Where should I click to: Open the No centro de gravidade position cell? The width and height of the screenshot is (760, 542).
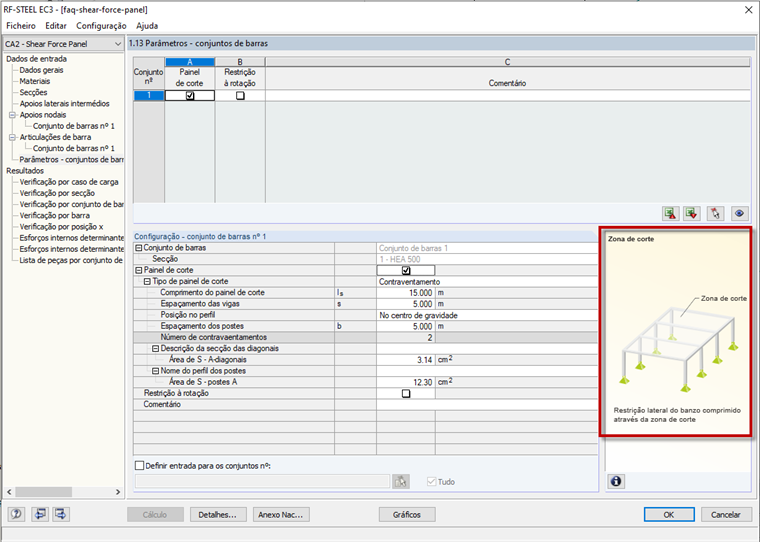[x=487, y=315]
